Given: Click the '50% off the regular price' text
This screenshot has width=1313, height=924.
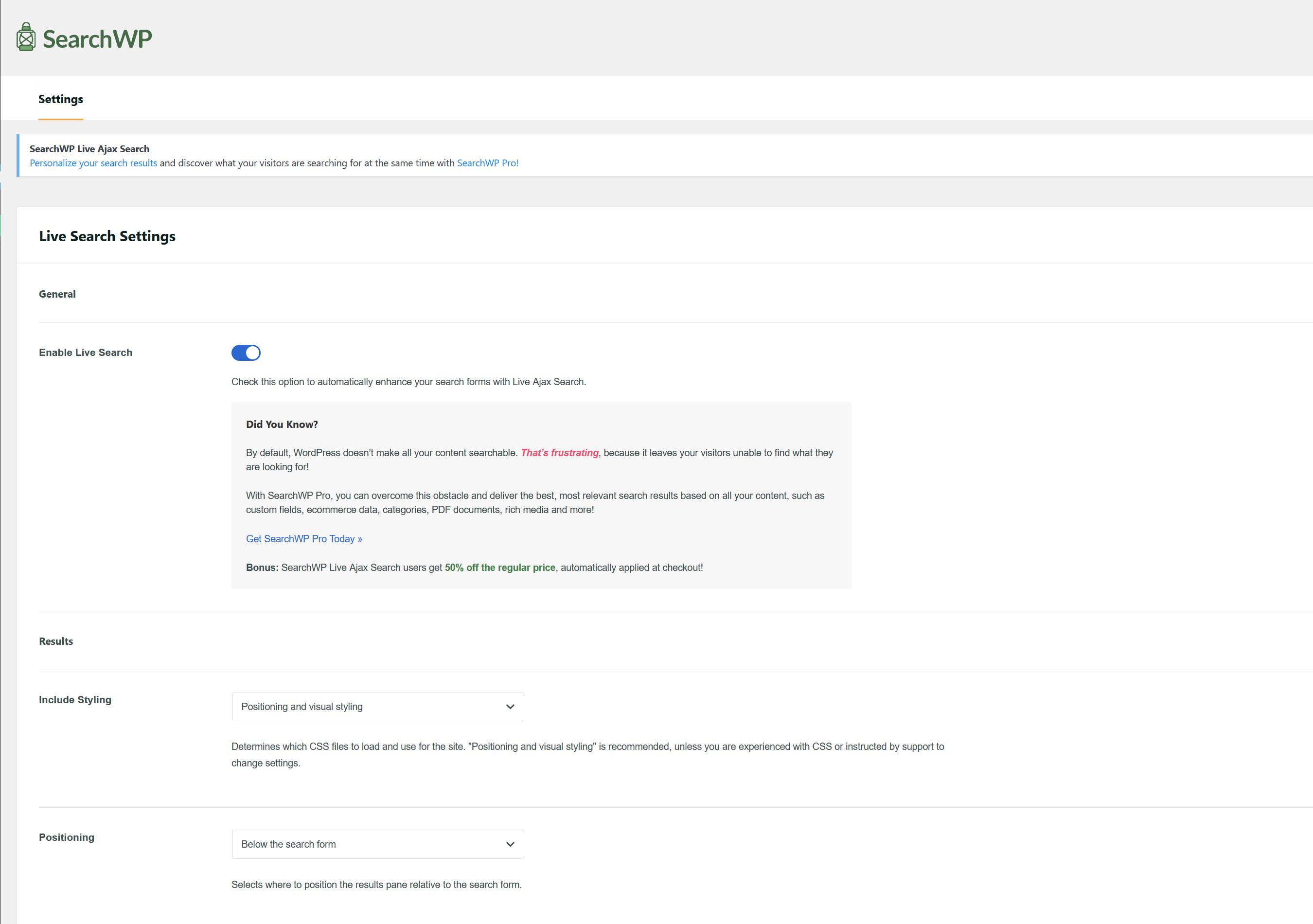Looking at the screenshot, I should [500, 567].
